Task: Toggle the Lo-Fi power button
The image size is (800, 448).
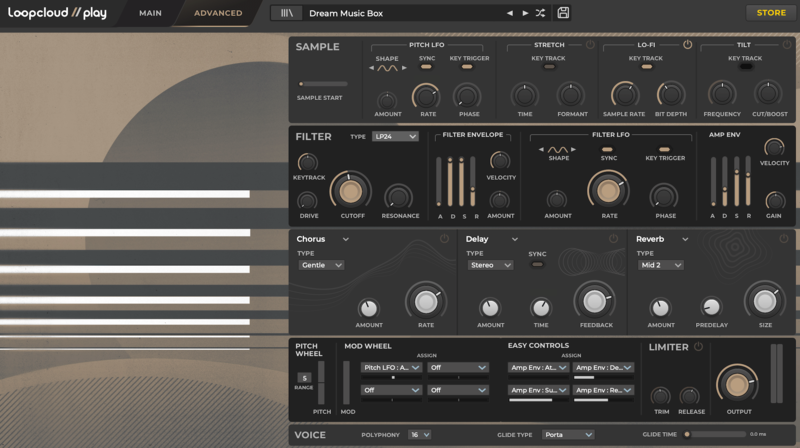Action: click(x=687, y=45)
